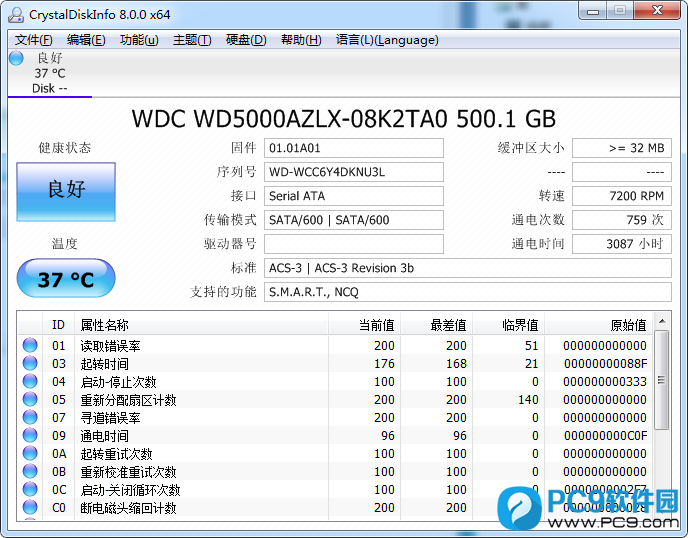688x538 pixels.
Task: Open the 帮助(H) menu
Action: tap(301, 40)
